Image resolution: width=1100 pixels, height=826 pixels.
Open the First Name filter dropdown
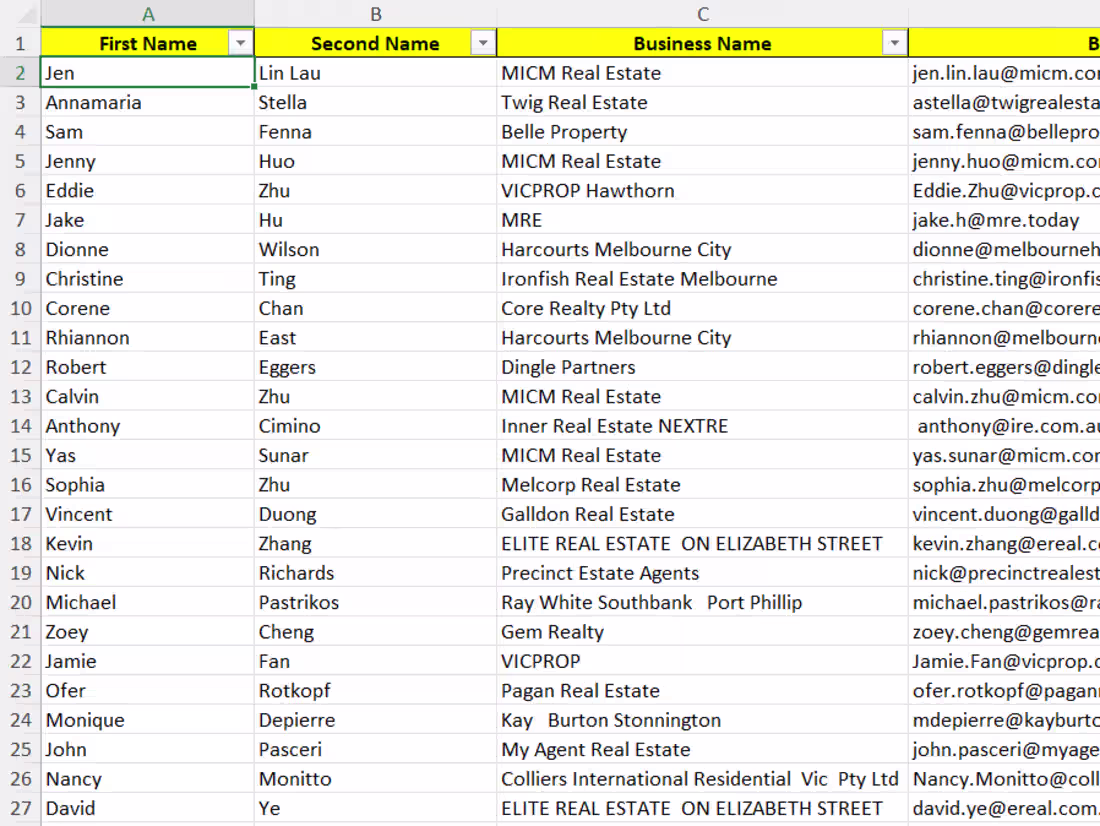tap(240, 44)
